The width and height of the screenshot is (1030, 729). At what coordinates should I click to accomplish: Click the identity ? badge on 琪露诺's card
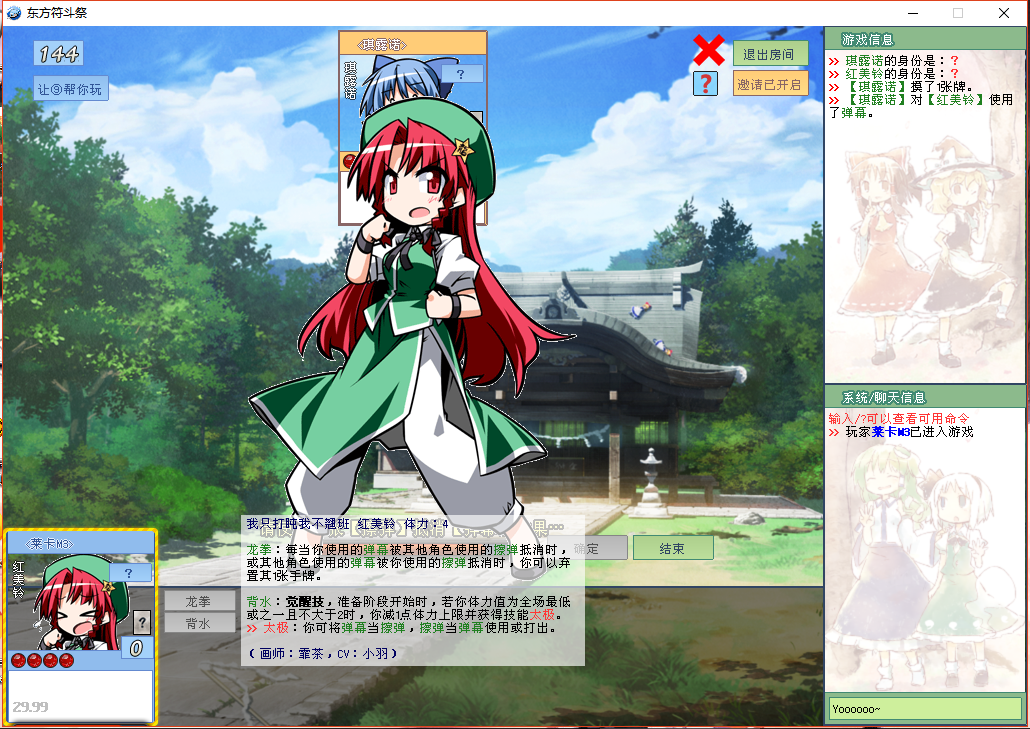click(x=462, y=74)
